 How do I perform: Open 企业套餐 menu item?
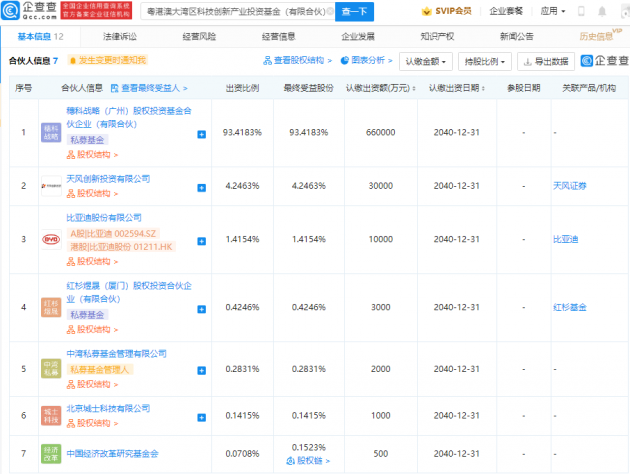coord(506,11)
